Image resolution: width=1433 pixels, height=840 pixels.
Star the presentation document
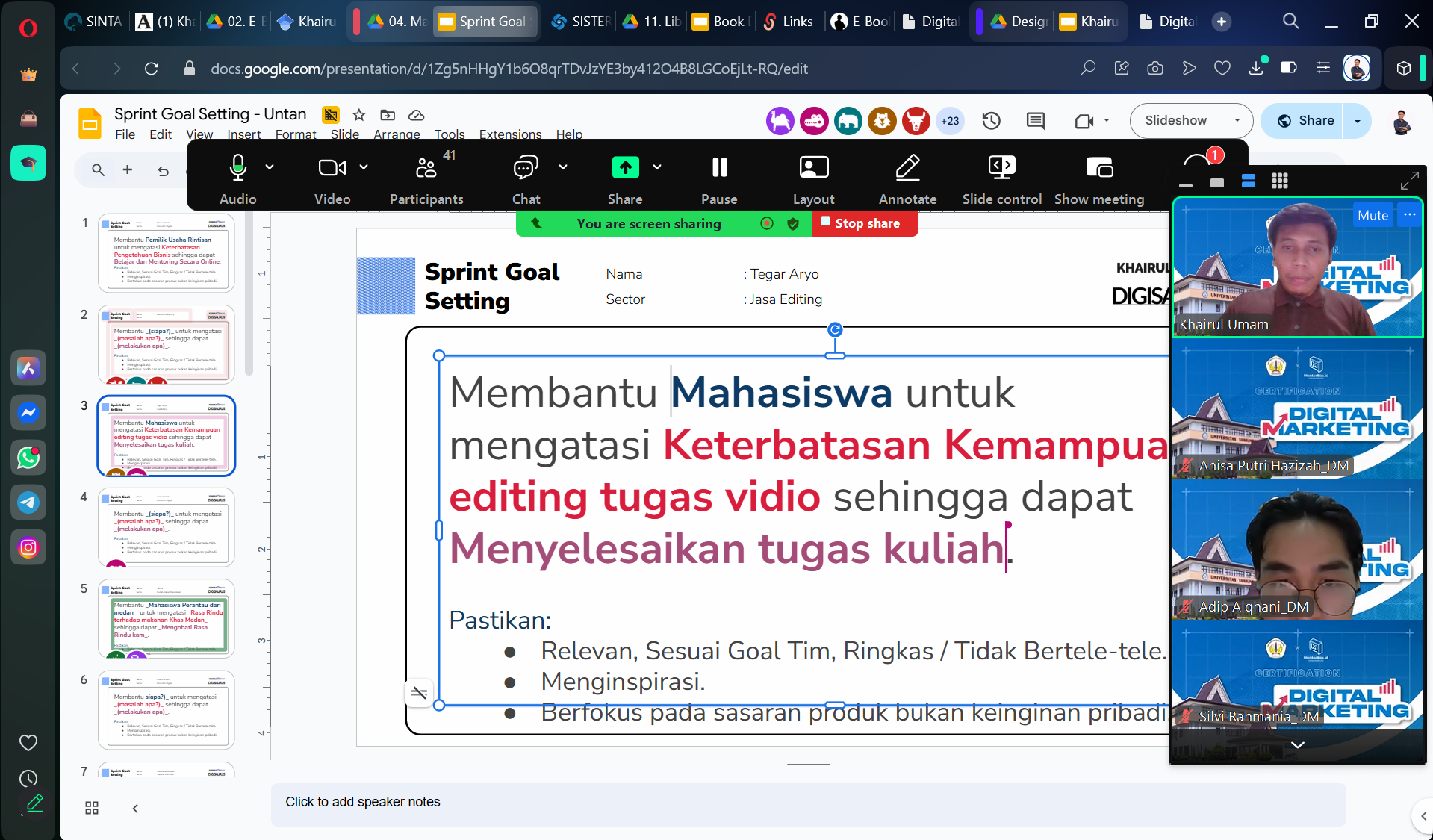359,114
